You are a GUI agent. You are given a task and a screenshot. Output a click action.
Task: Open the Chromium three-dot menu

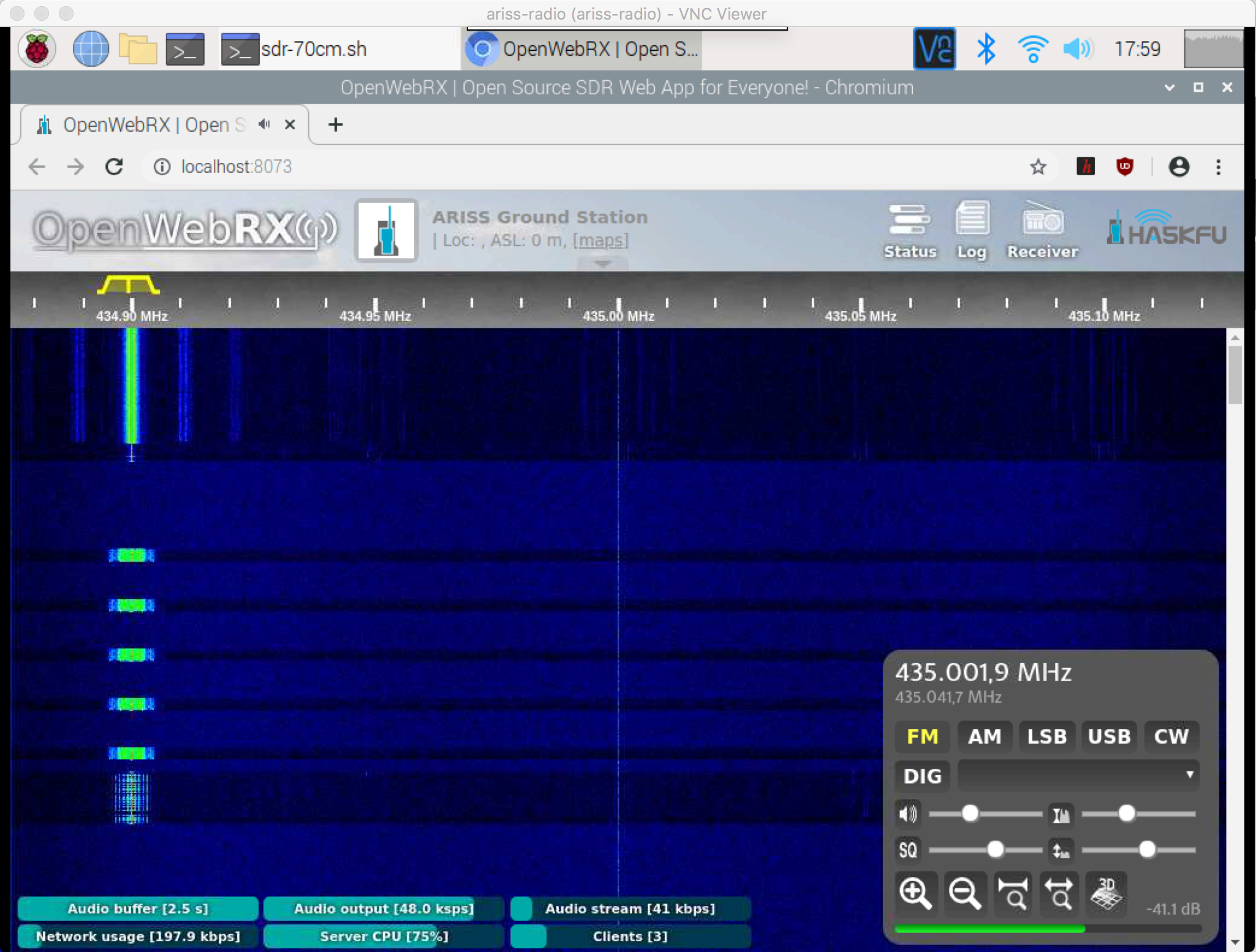pyautogui.click(x=1218, y=167)
